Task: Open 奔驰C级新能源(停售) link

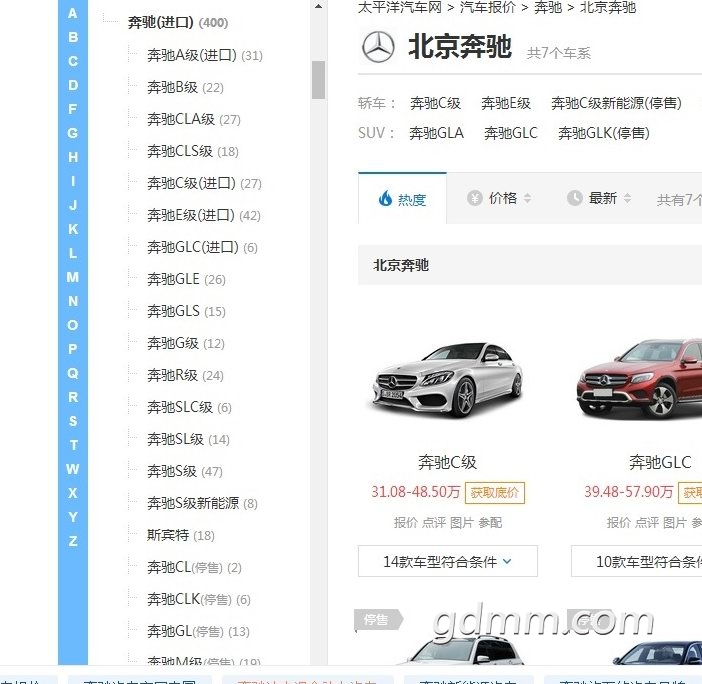Action: (616, 103)
